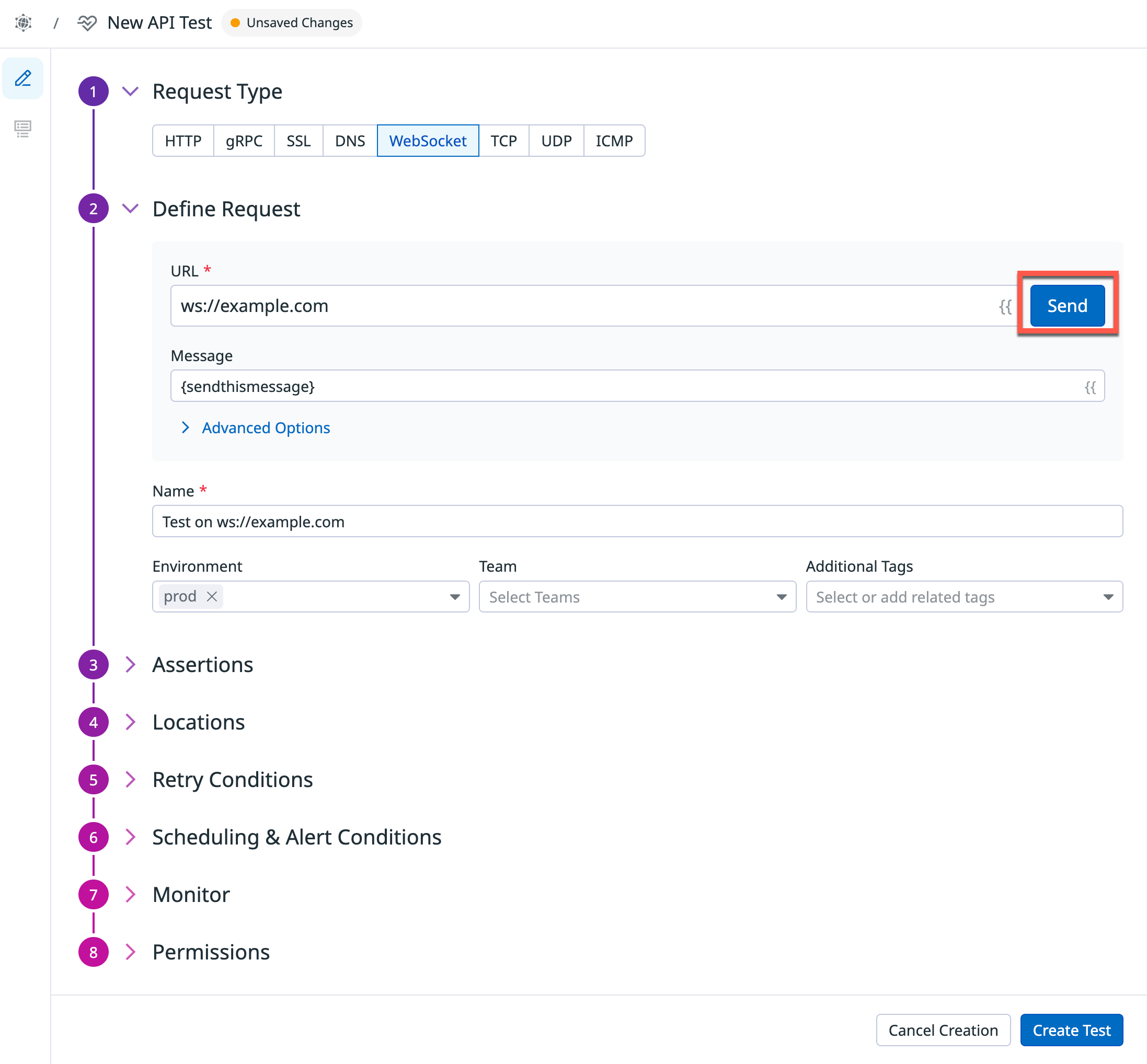1147x1064 pixels.
Task: Select the pencil edit icon in sidebar
Action: [23, 78]
